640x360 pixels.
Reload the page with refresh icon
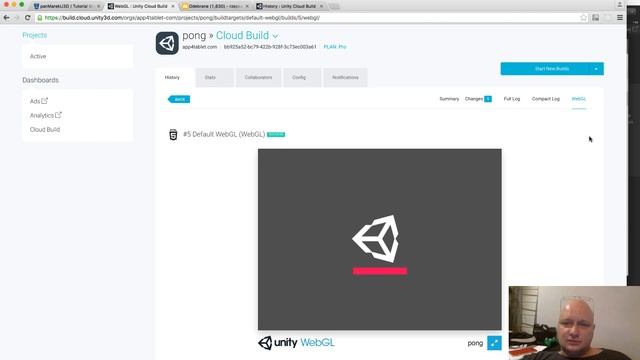click(27, 18)
